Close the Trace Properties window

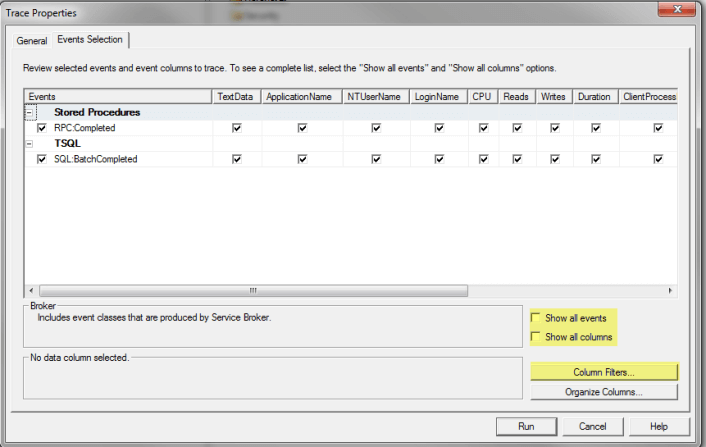677,9
